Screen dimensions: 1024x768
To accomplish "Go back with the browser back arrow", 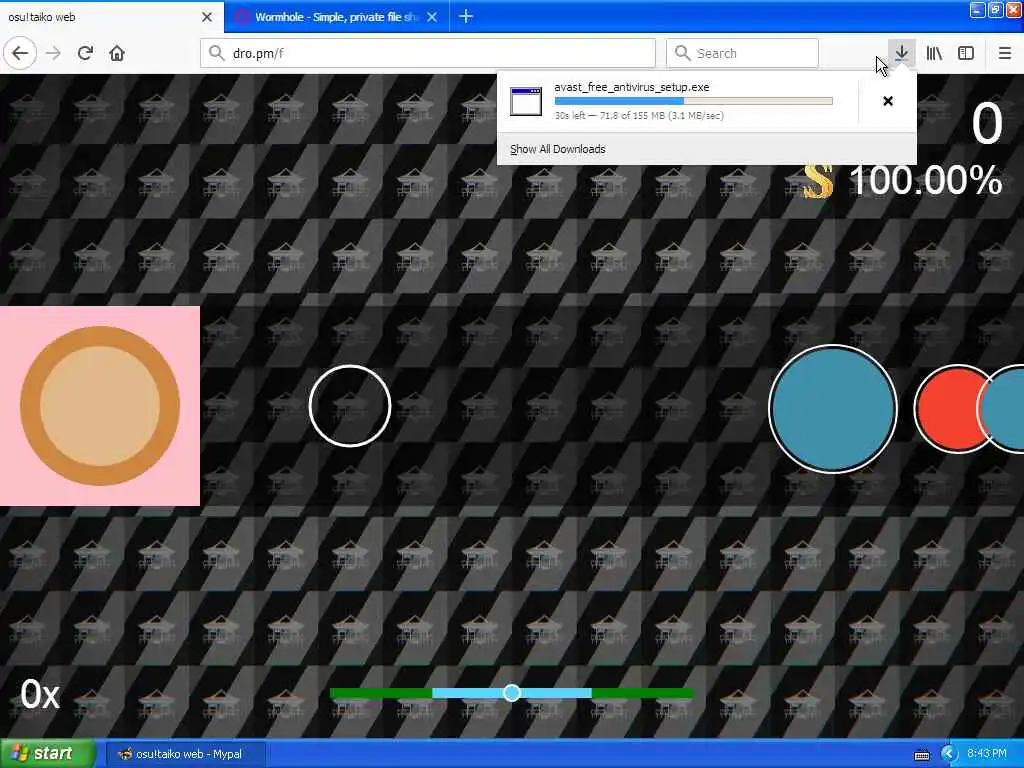I will pos(20,53).
